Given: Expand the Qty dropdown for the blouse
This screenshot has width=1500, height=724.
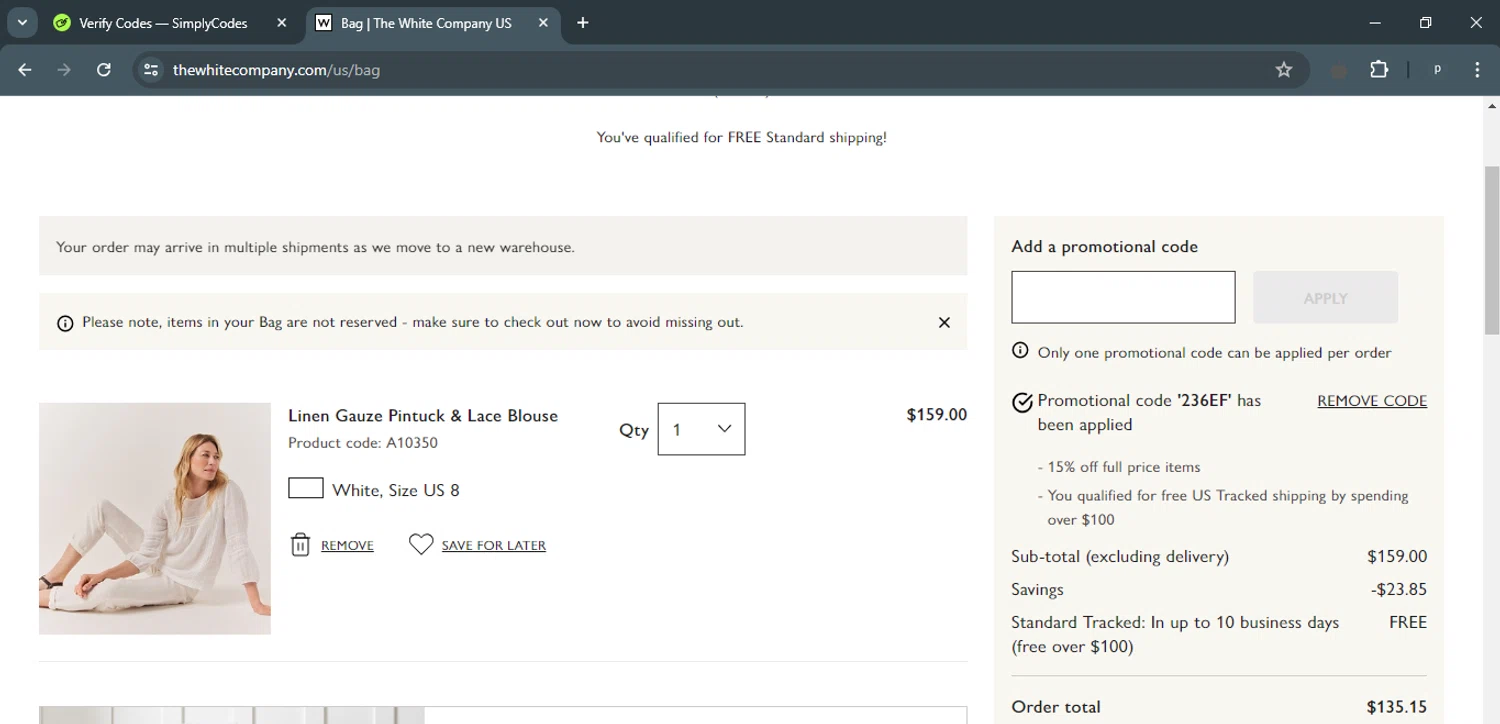Looking at the screenshot, I should click(701, 429).
